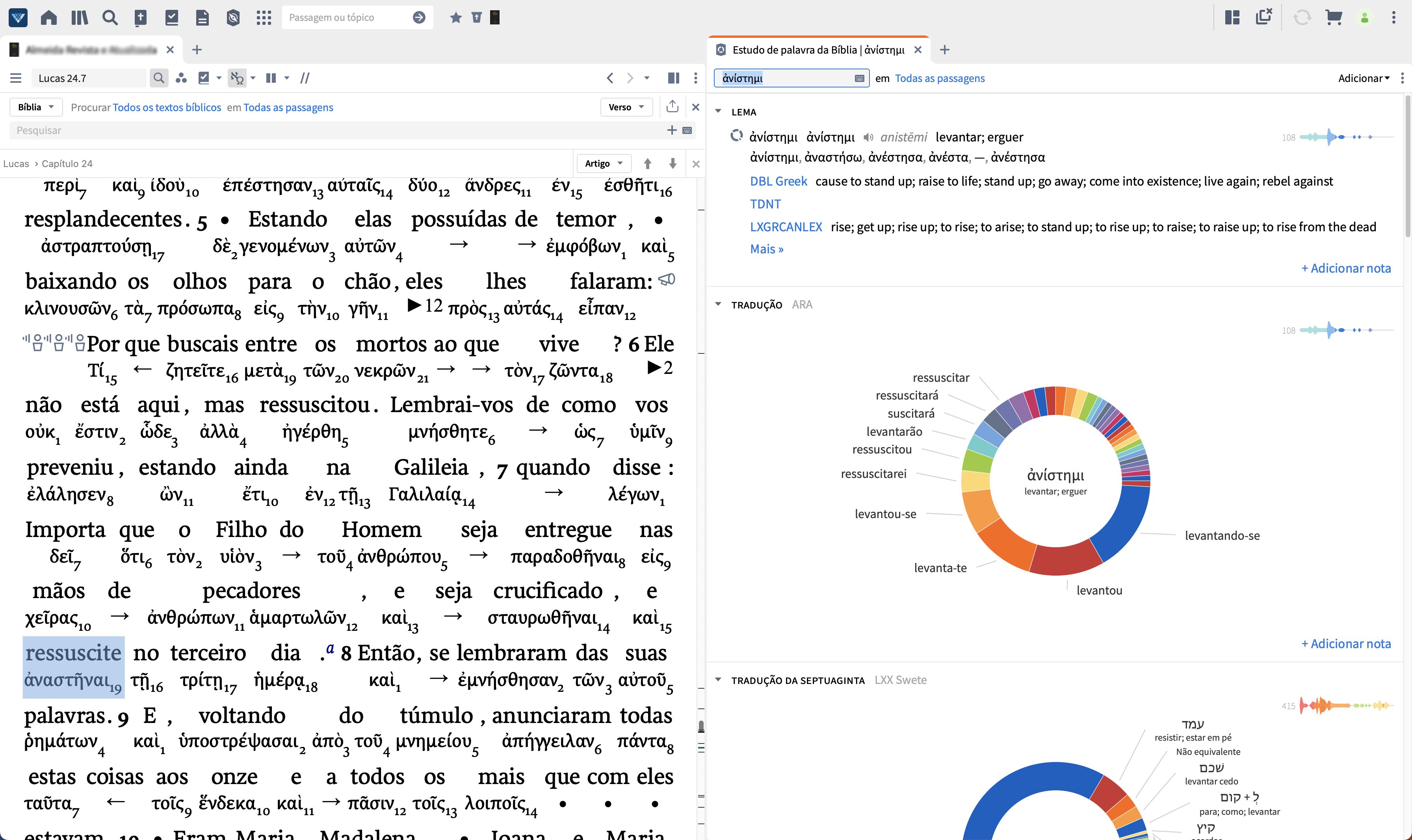
Task: Add a new tab in left panel
Action: (x=196, y=50)
